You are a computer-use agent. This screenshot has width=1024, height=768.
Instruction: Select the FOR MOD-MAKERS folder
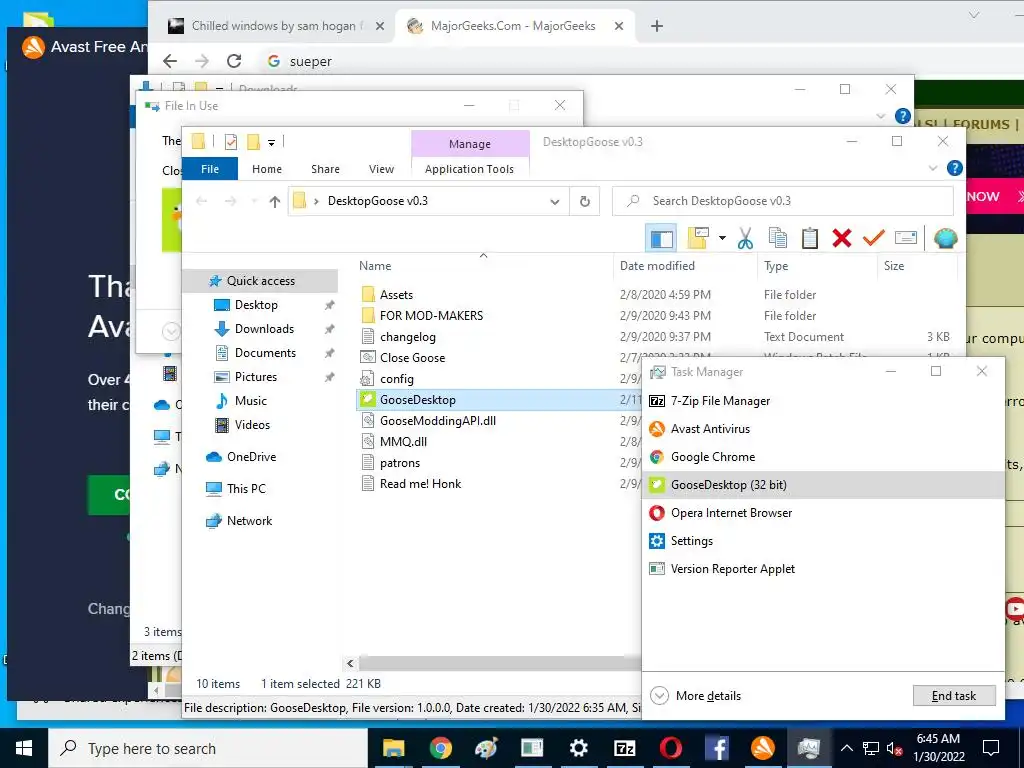point(431,316)
